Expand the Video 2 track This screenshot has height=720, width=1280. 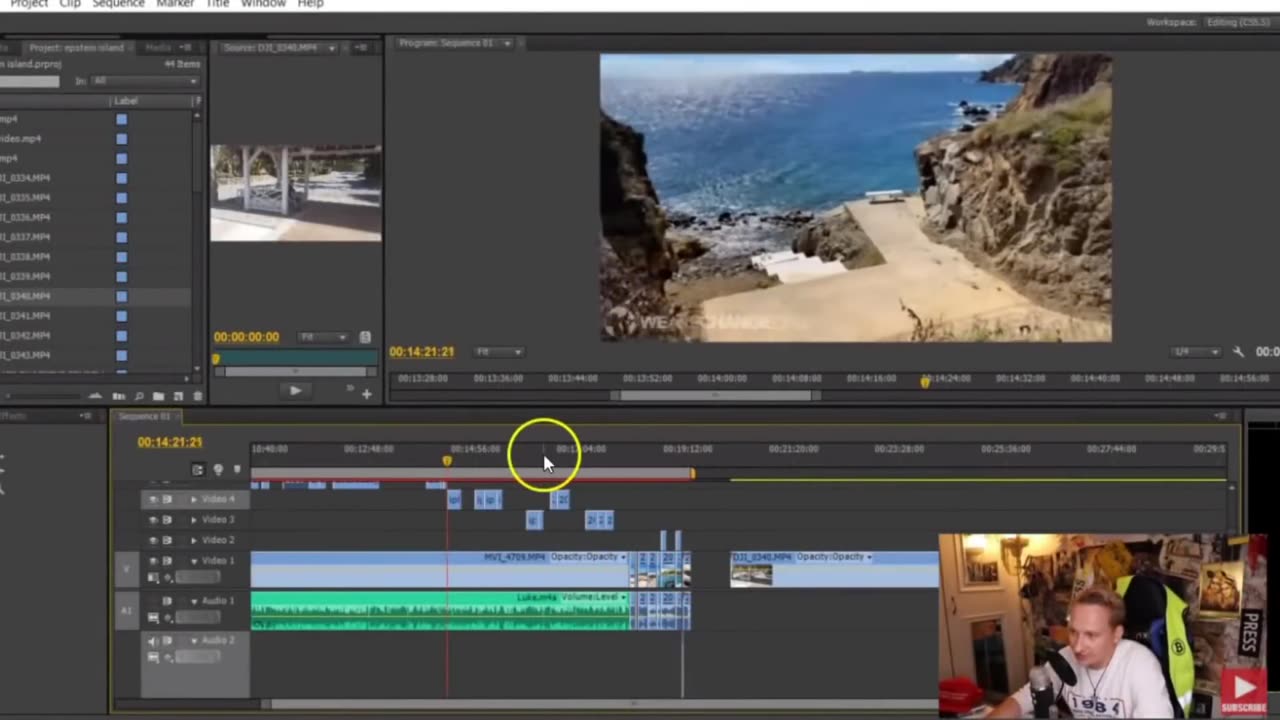coord(194,540)
